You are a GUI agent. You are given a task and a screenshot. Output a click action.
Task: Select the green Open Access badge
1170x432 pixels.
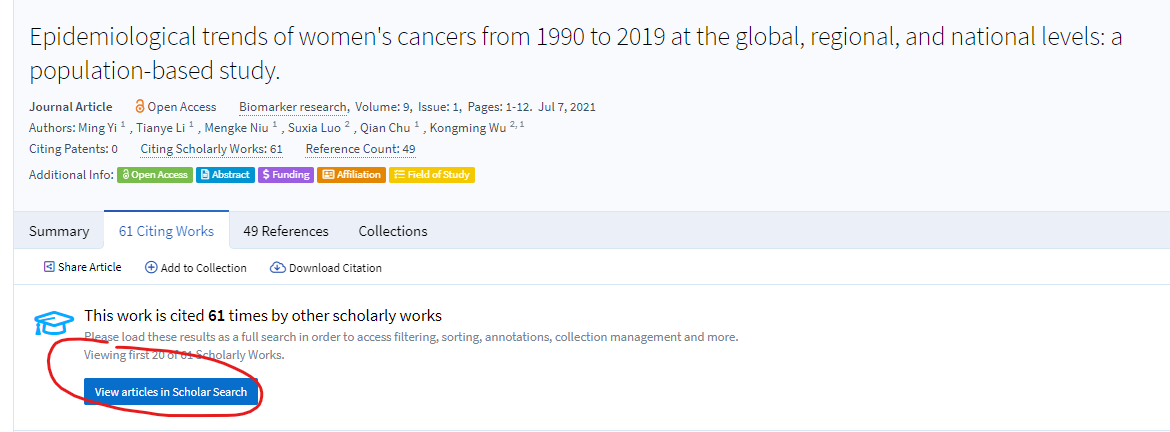(155, 175)
